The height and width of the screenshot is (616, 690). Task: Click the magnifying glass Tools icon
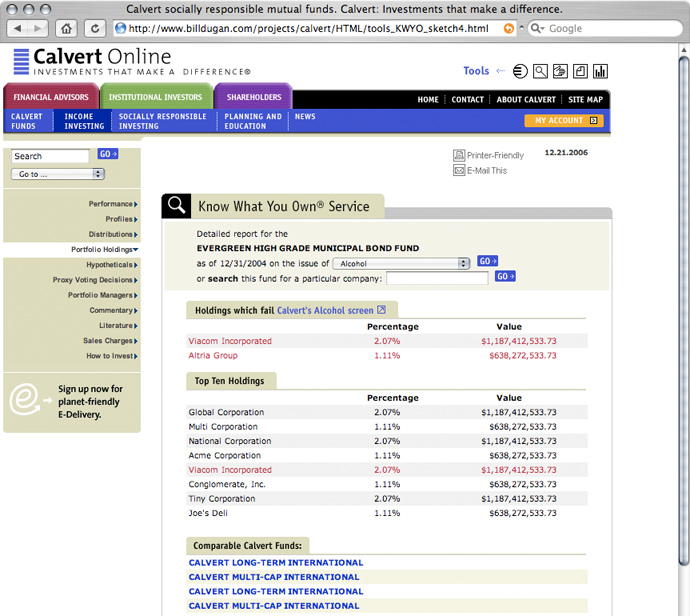click(x=540, y=71)
